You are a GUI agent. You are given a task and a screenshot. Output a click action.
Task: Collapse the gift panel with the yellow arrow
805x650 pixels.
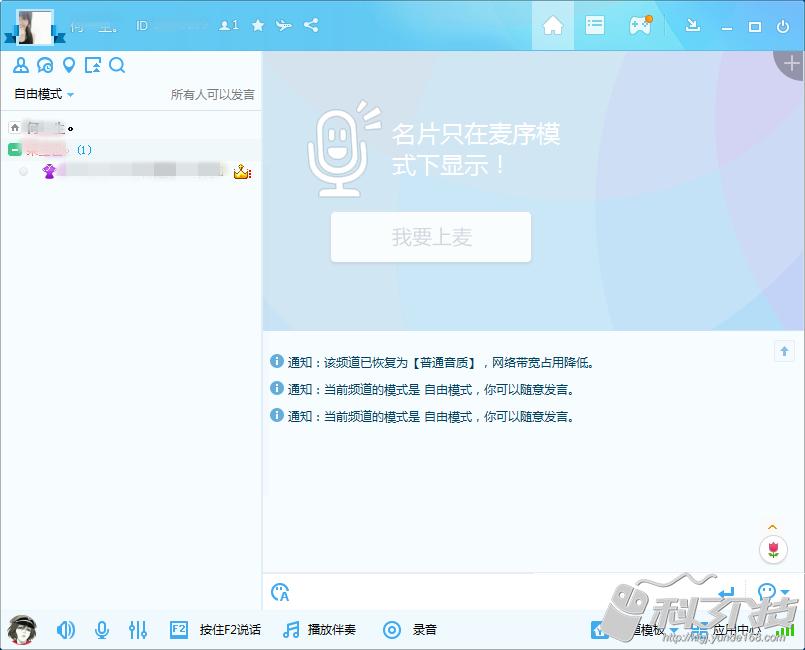coord(771,525)
